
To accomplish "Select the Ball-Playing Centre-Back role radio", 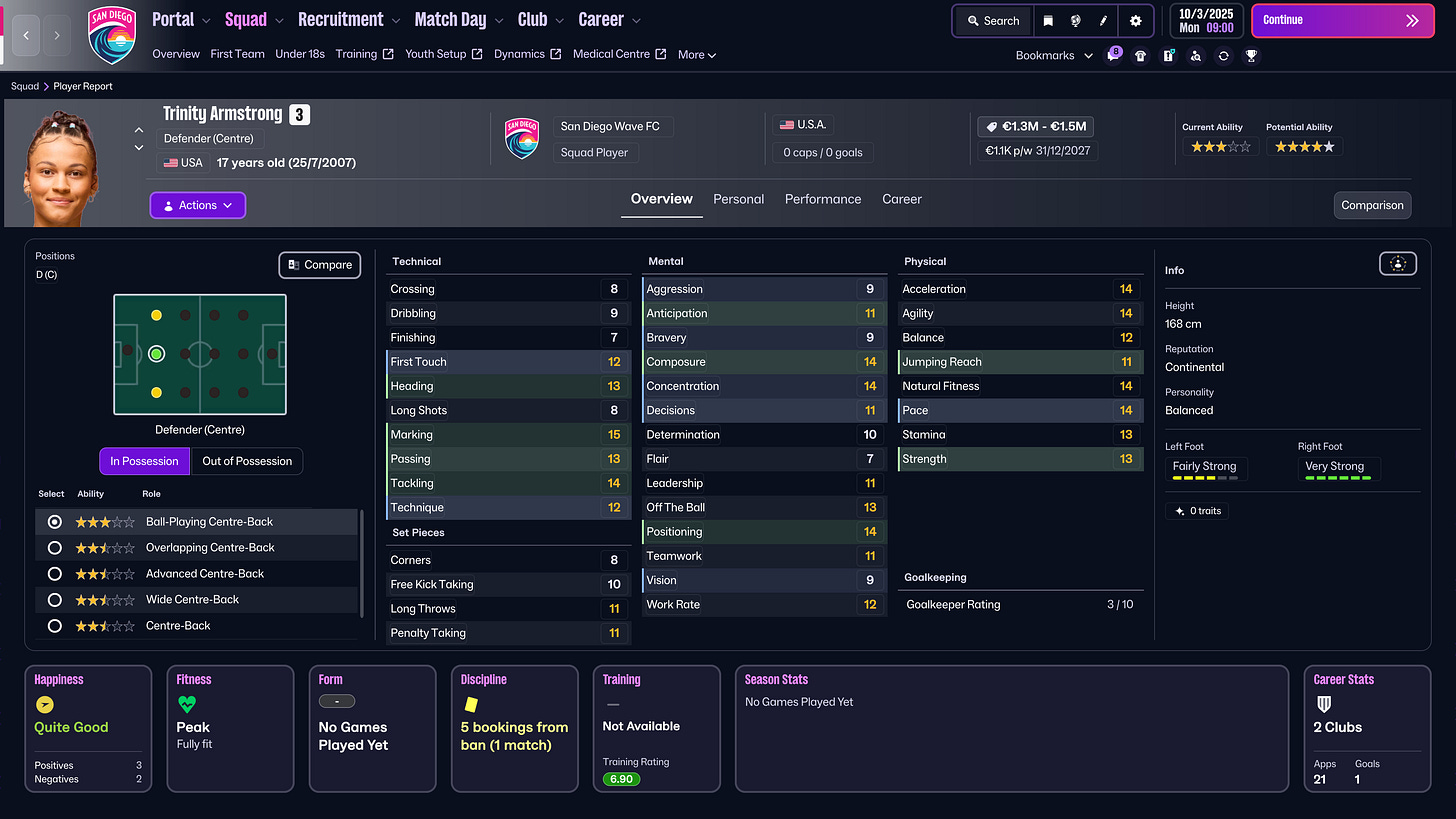I will coord(55,522).
